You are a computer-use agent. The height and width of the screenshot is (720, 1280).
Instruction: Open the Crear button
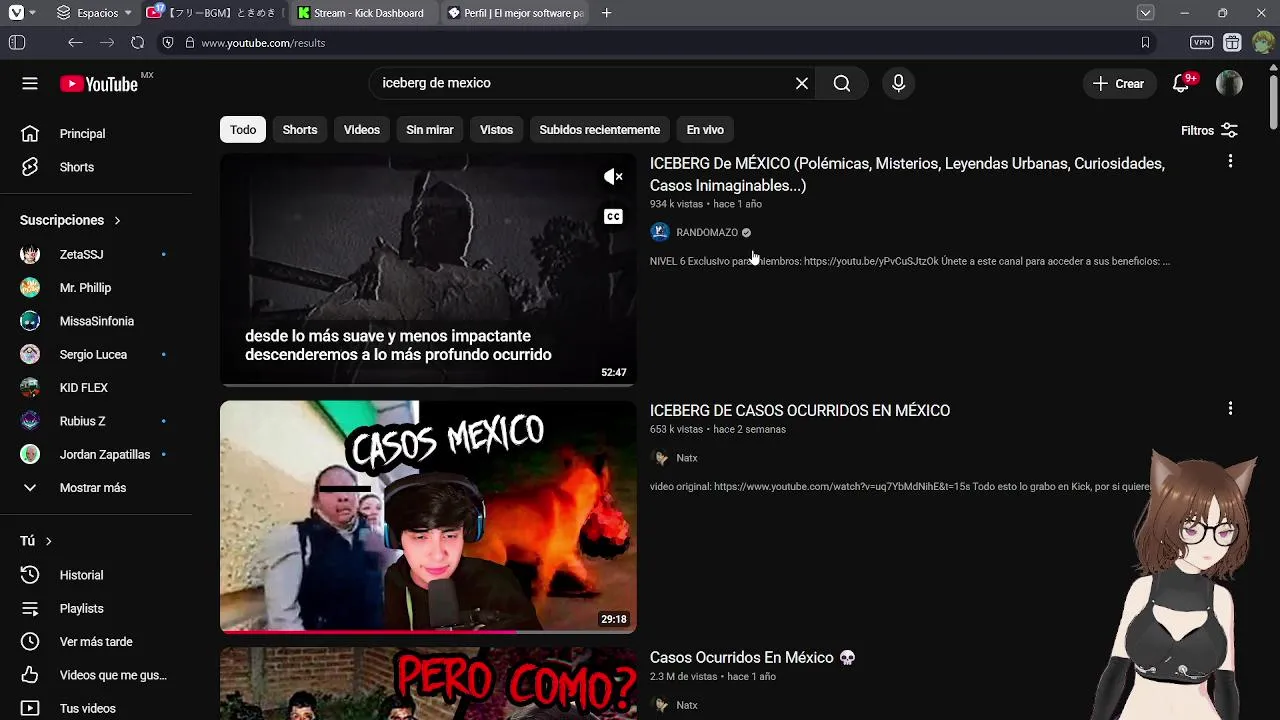1119,83
